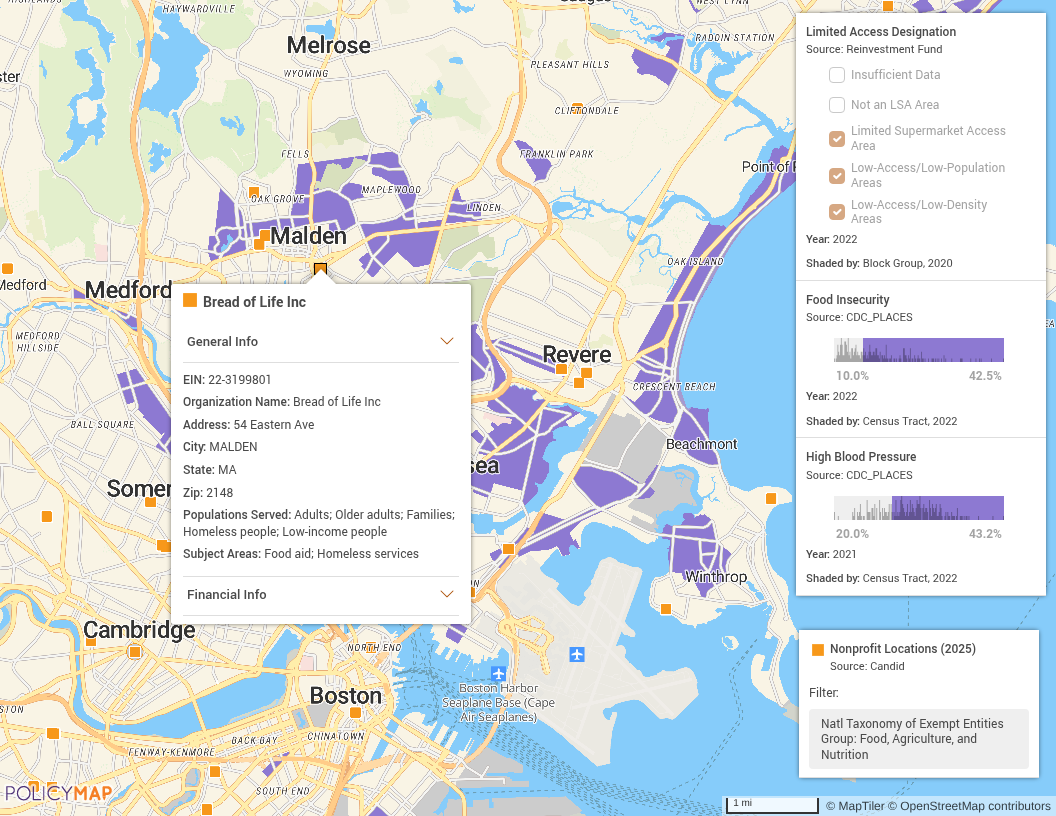Click the High Blood Pressure legend title

point(861,456)
